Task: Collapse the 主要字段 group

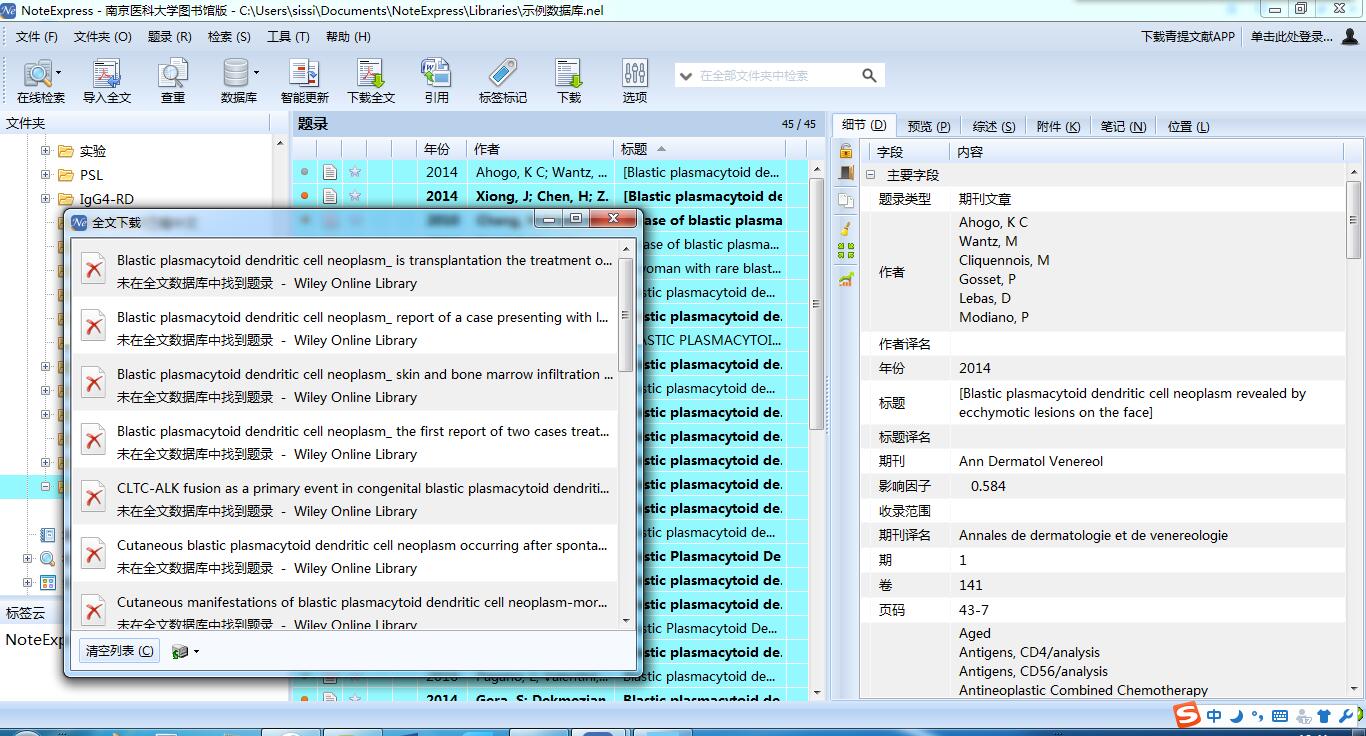Action: tap(870, 175)
